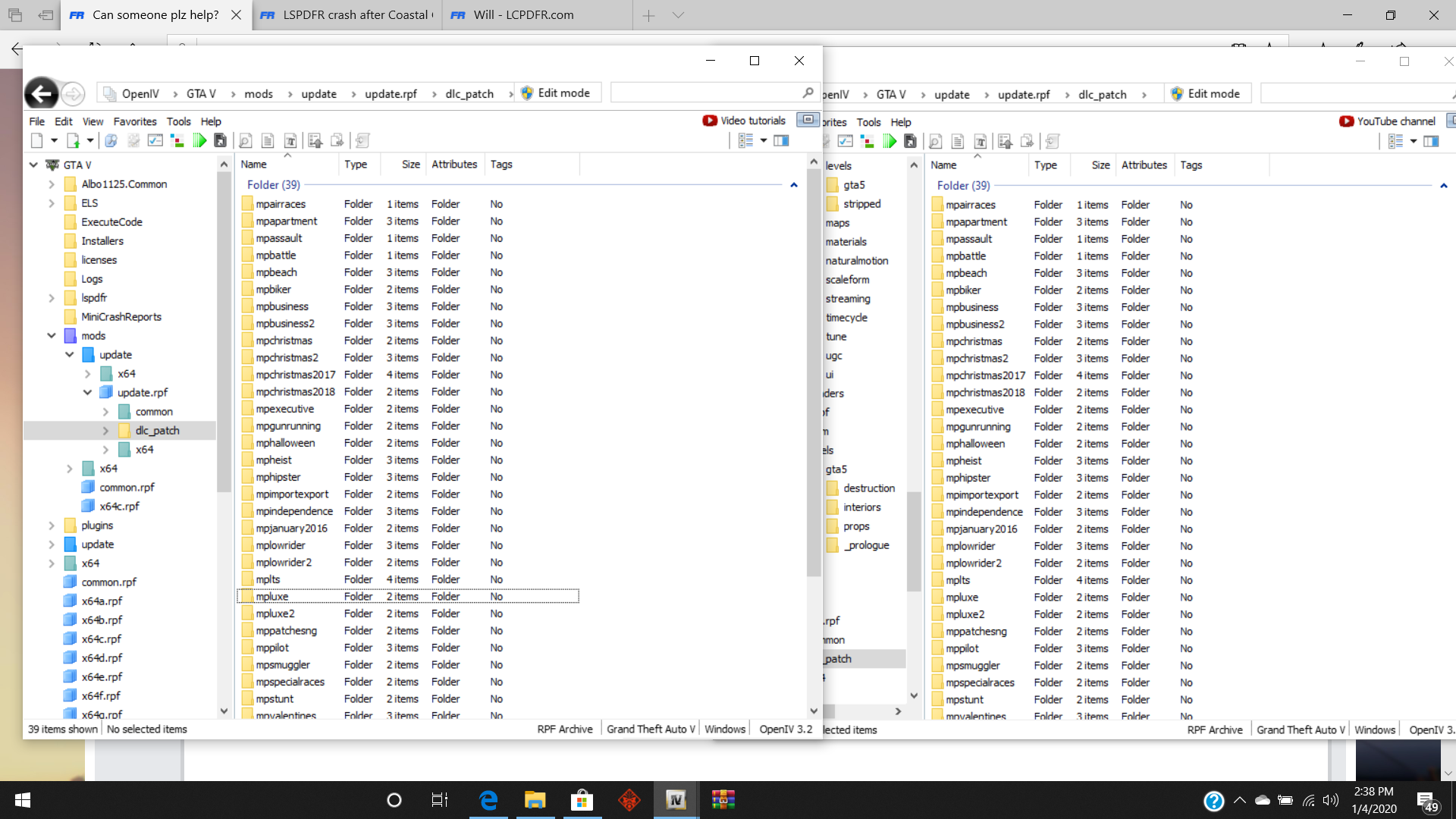
Task: Open OpenIV from the Windows taskbar
Action: coord(676,799)
